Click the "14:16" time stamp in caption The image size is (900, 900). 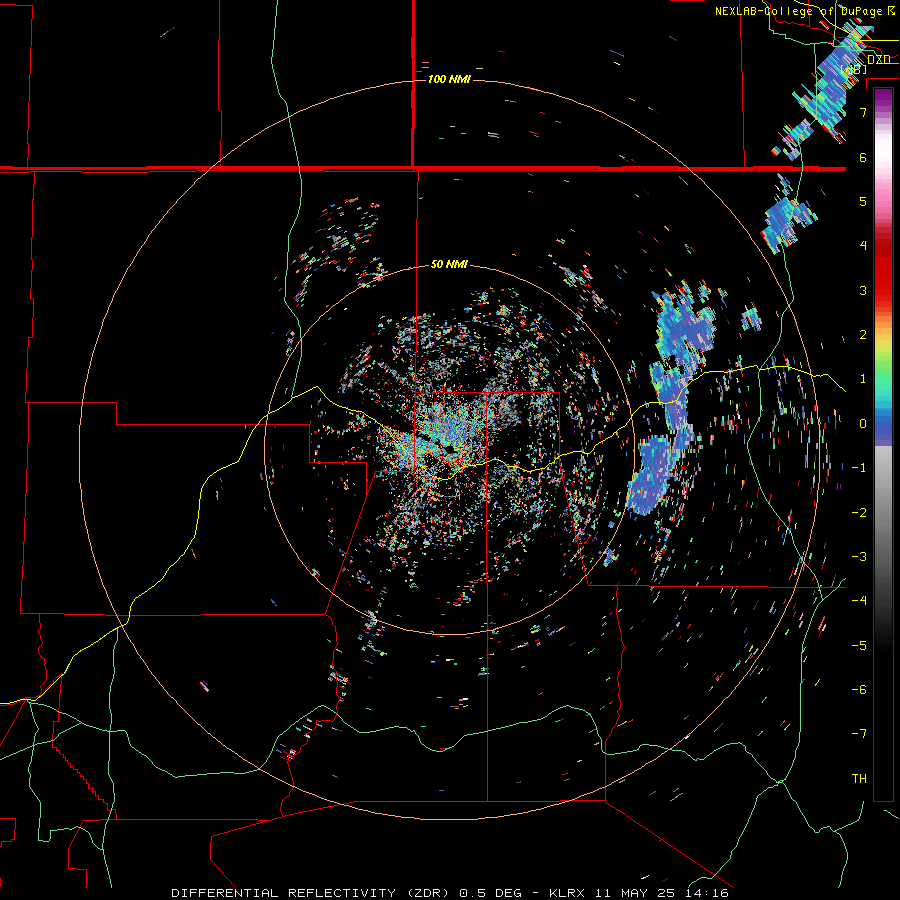tap(707, 893)
